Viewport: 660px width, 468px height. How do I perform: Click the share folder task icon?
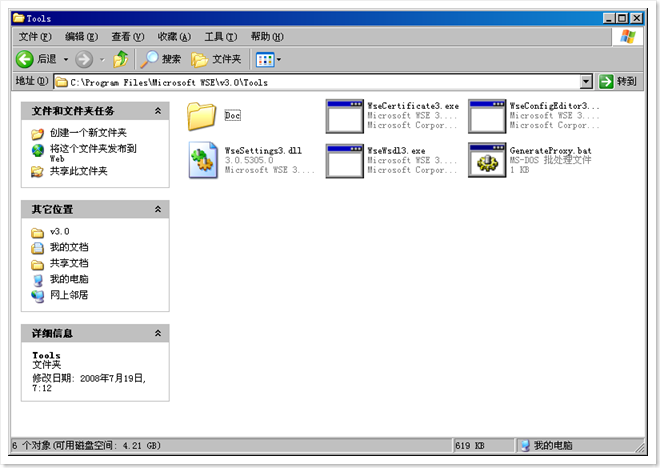(37, 172)
